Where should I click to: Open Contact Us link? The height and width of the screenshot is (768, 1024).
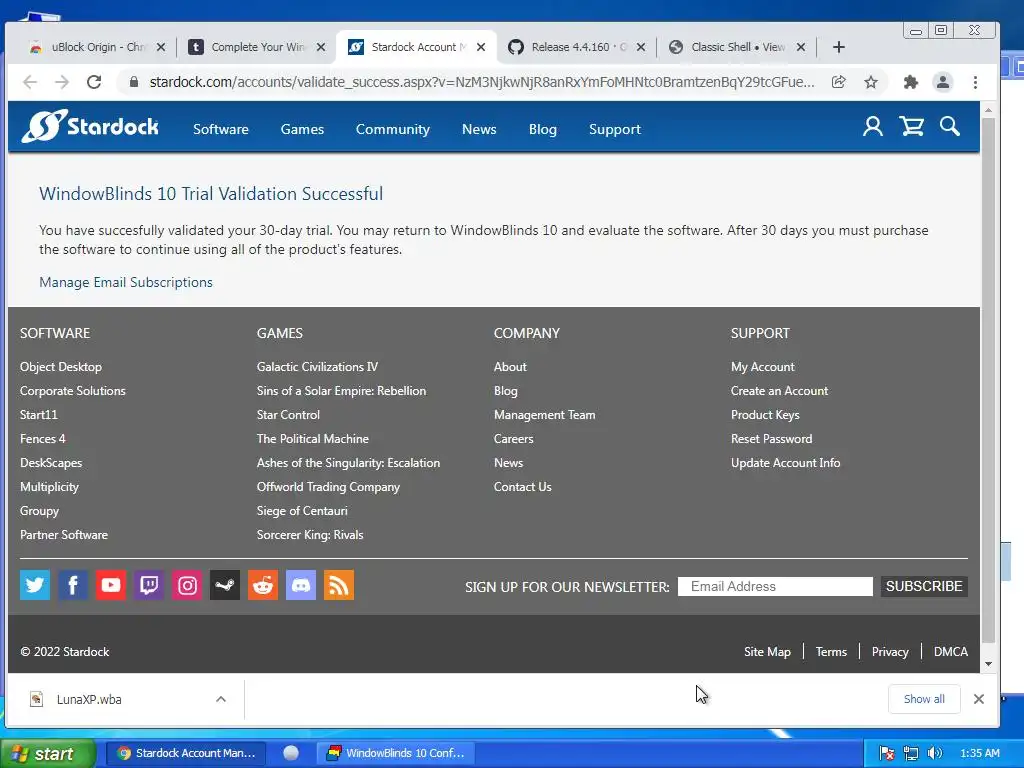[x=522, y=487]
